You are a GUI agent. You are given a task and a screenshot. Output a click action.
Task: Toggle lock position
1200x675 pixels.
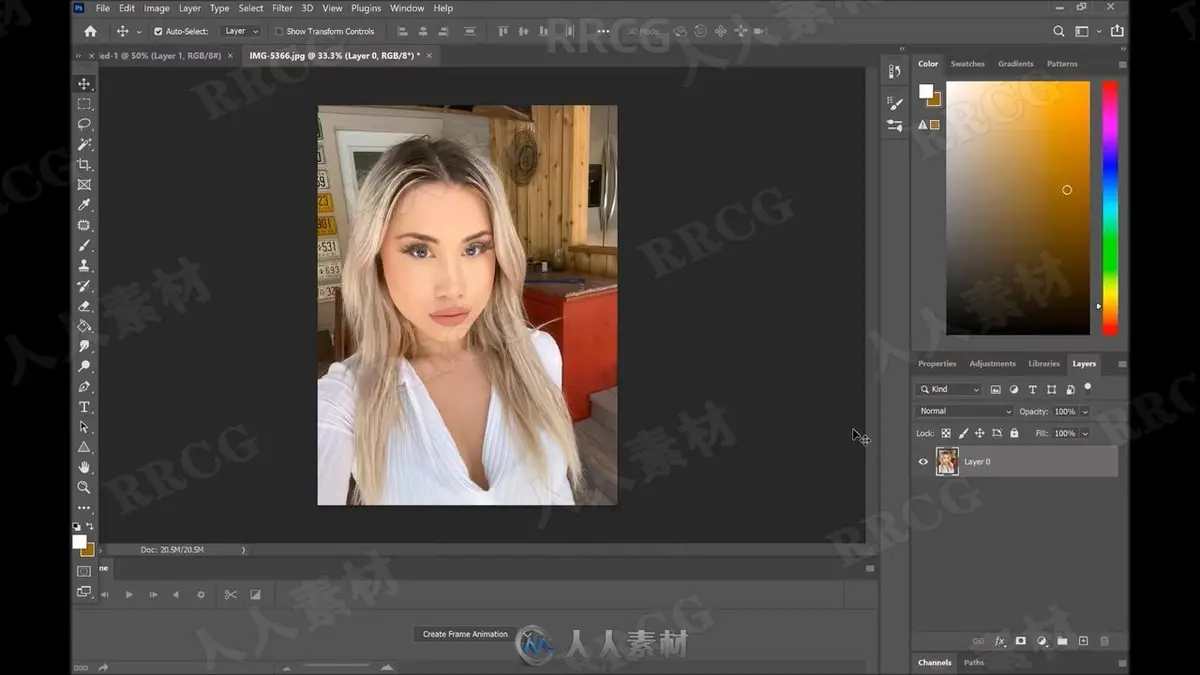pyautogui.click(x=980, y=433)
